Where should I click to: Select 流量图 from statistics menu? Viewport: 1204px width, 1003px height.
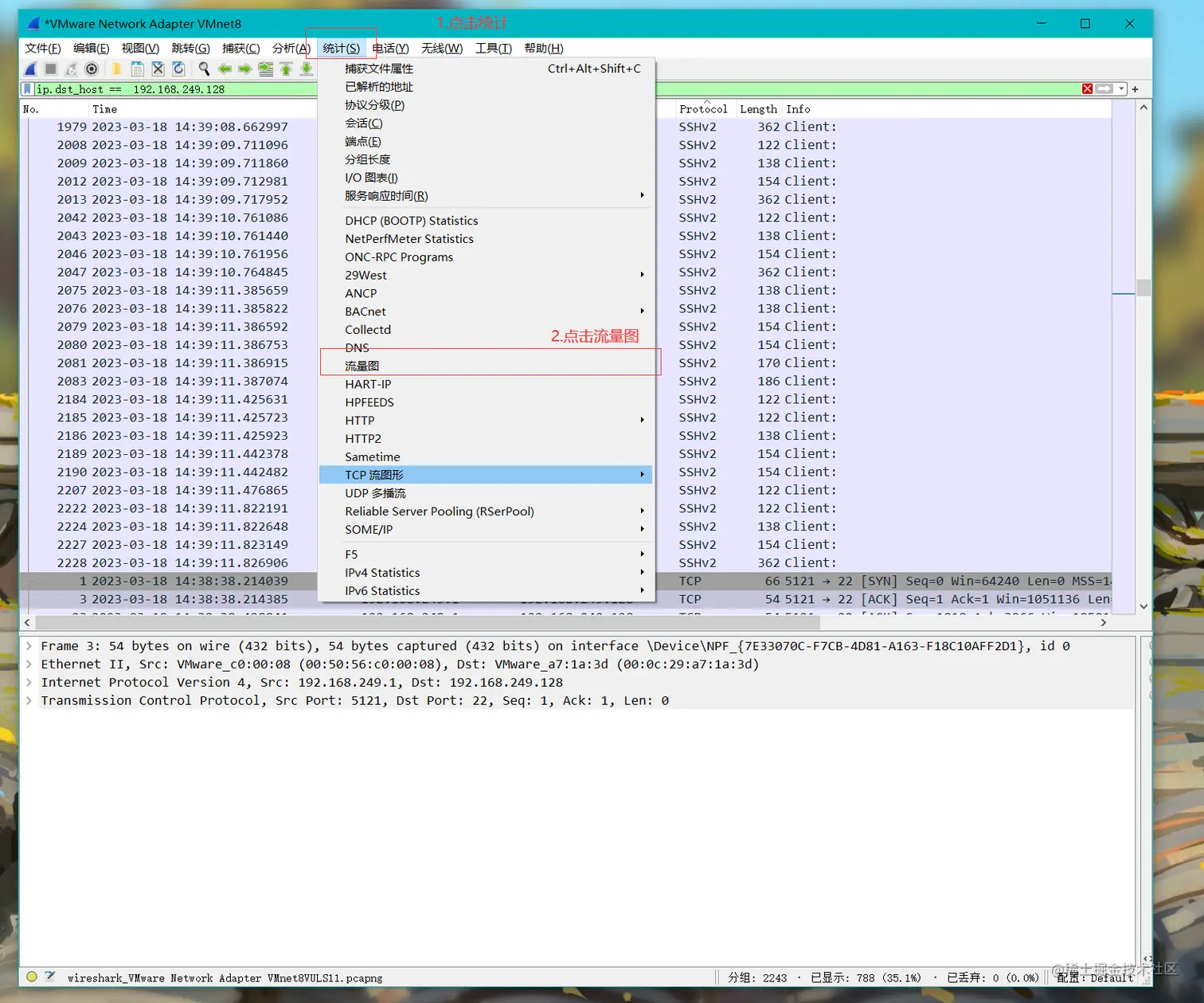pyautogui.click(x=486, y=366)
